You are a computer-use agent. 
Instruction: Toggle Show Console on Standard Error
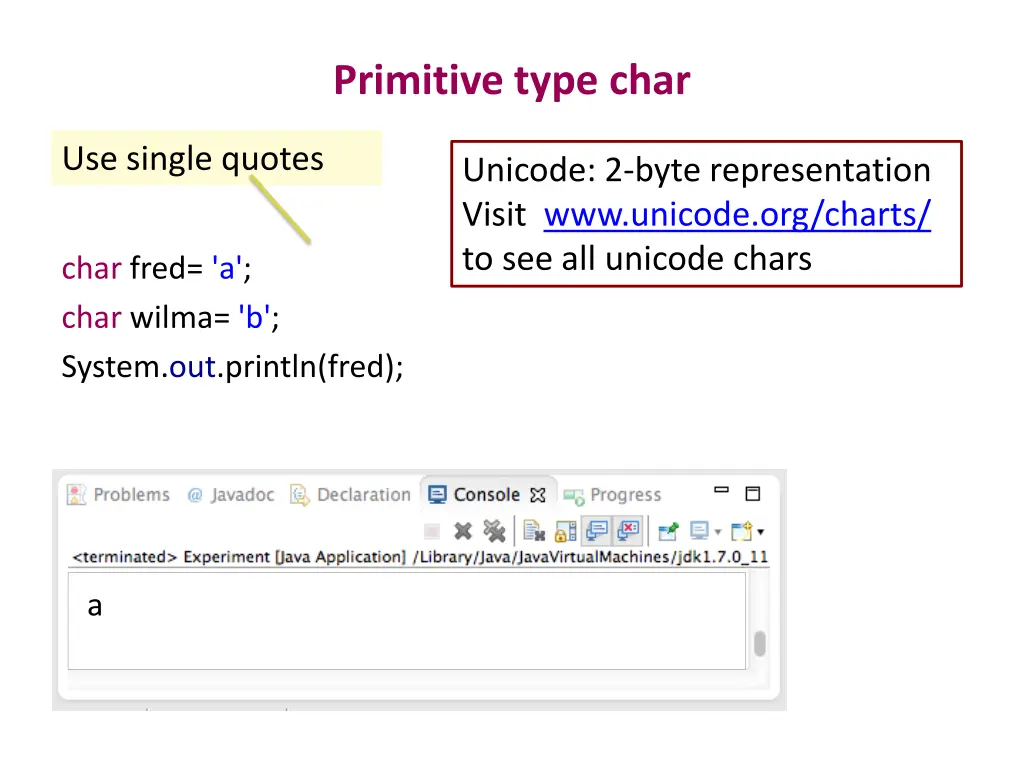point(628,530)
